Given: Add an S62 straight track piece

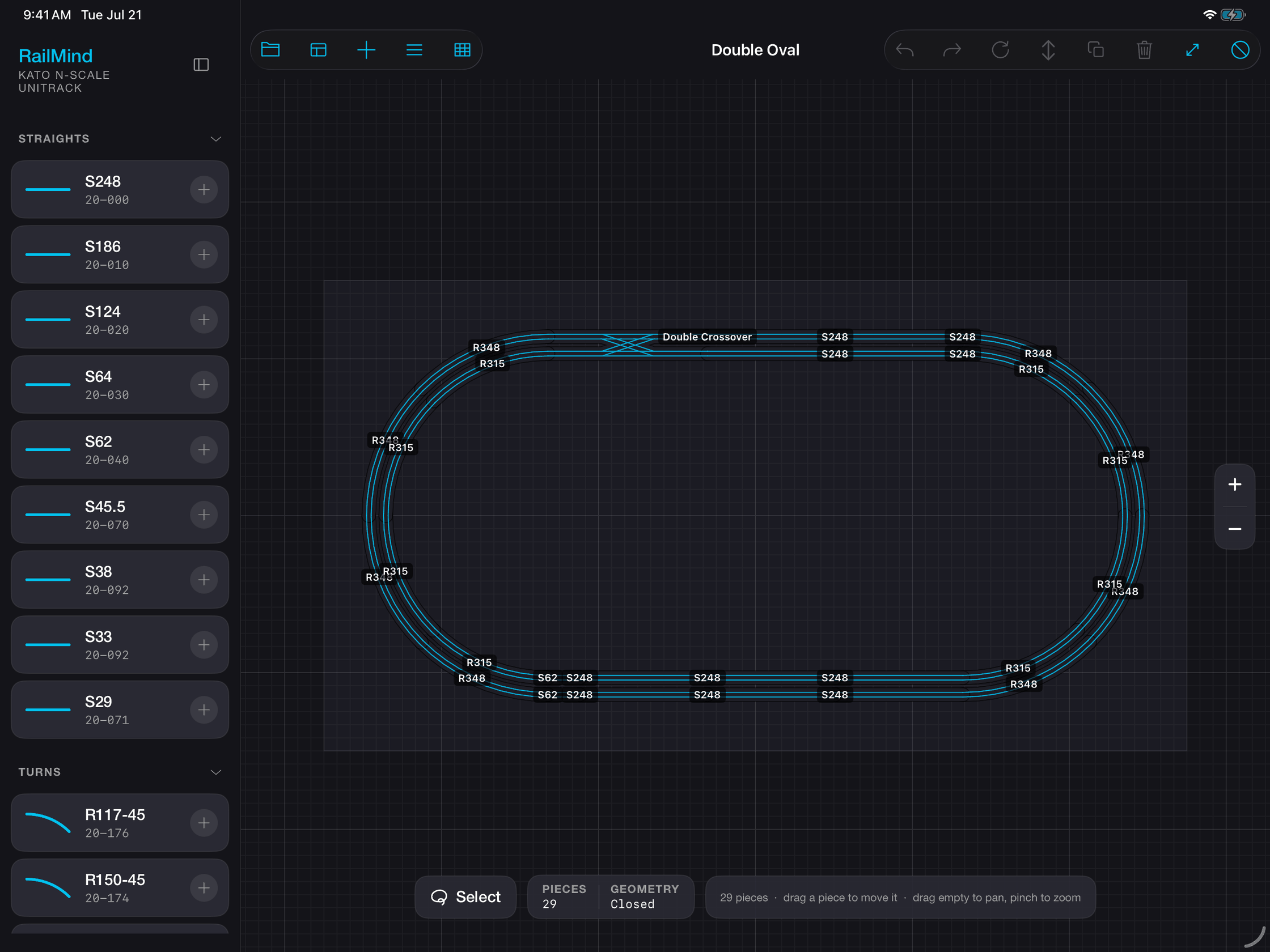Looking at the screenshot, I should tap(204, 449).
